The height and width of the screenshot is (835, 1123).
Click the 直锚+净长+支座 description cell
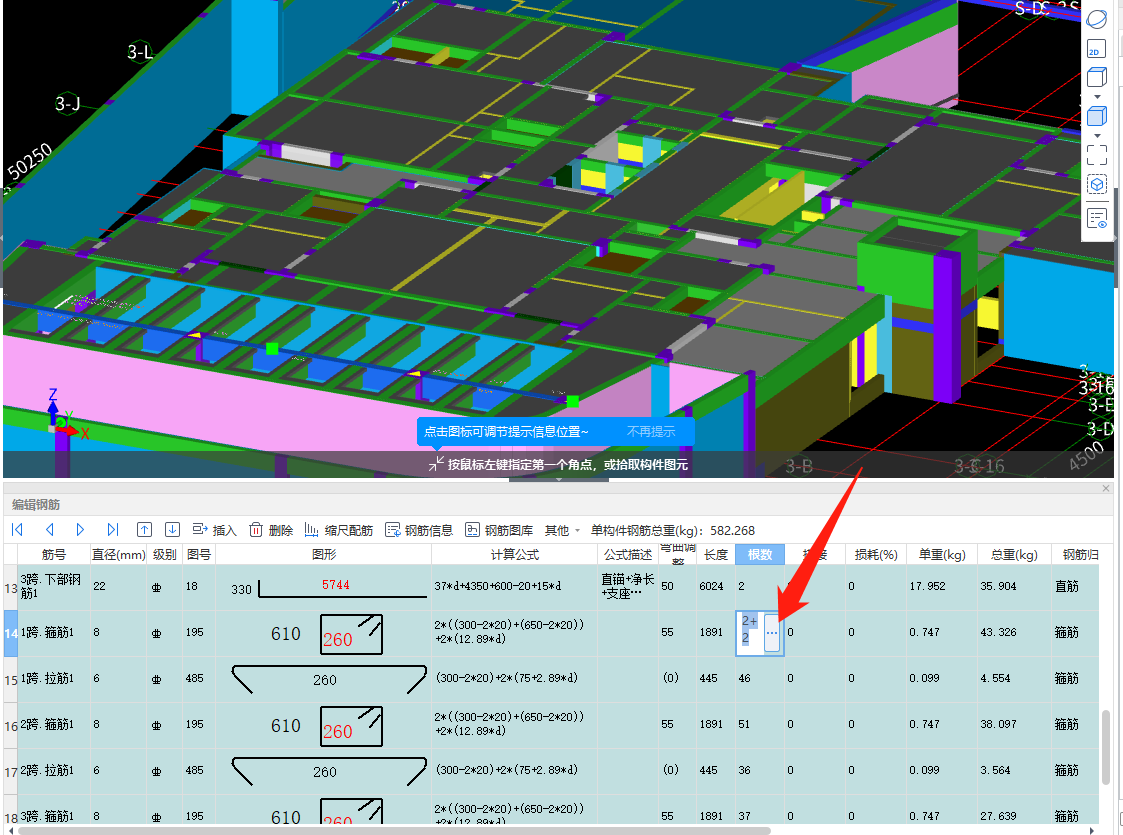click(x=628, y=587)
